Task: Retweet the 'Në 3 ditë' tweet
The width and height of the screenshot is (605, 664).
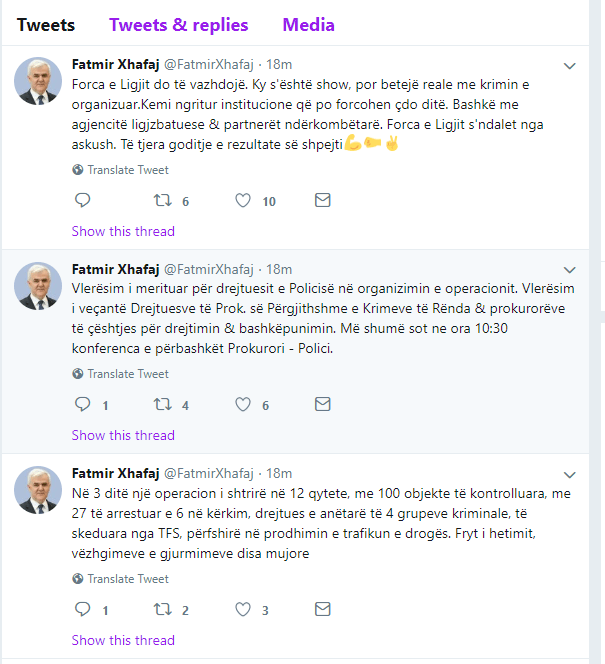Action: coord(161,610)
